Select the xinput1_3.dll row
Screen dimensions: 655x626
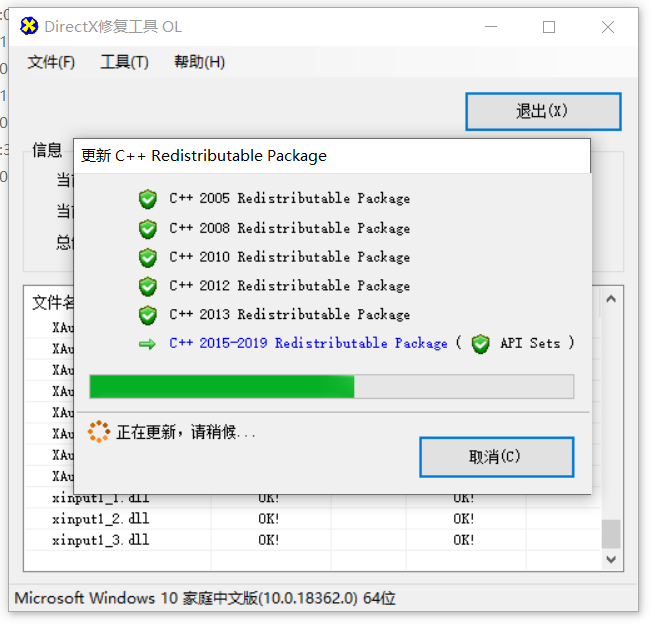[312, 540]
